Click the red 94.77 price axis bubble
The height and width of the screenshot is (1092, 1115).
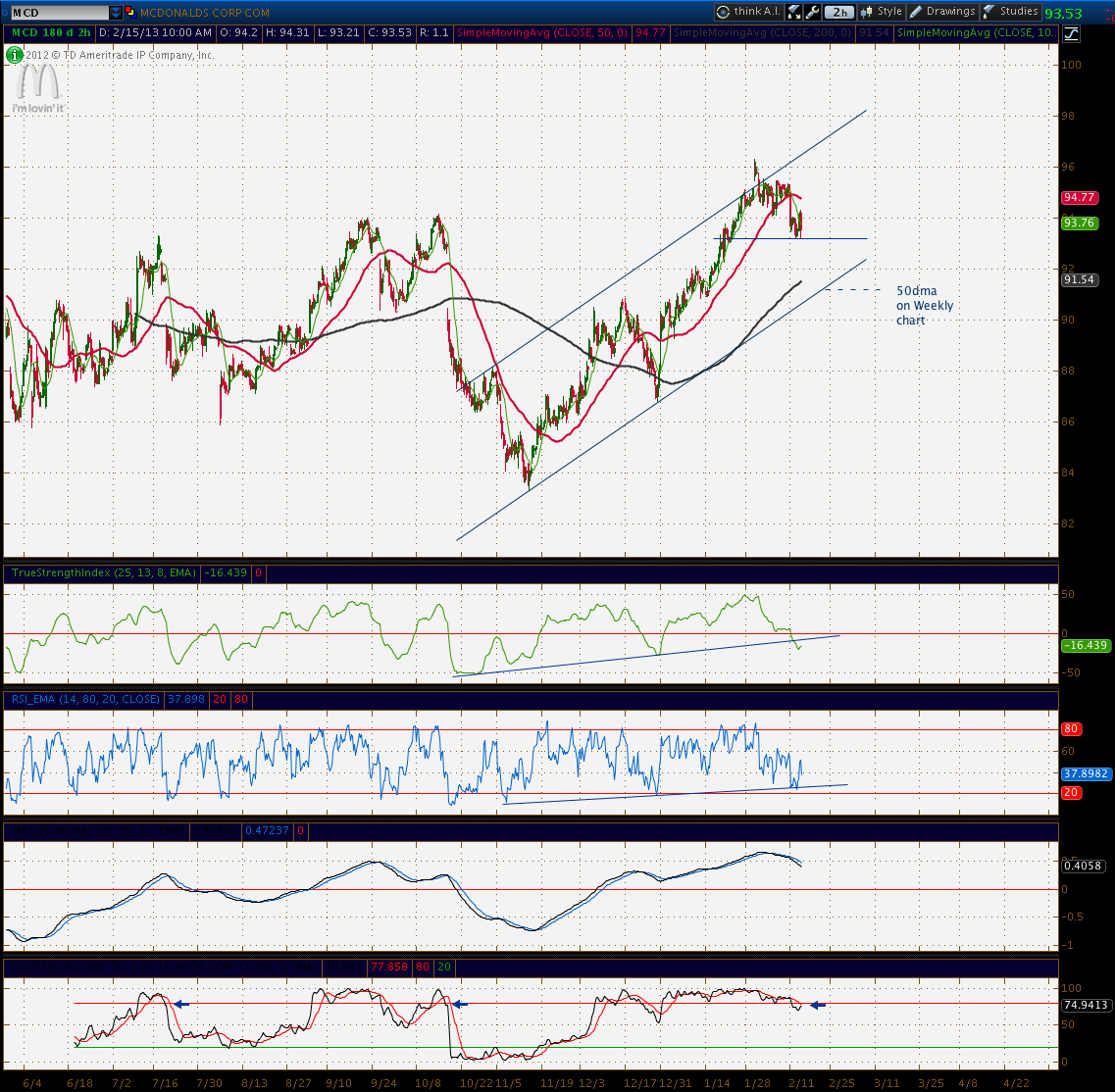point(1079,198)
